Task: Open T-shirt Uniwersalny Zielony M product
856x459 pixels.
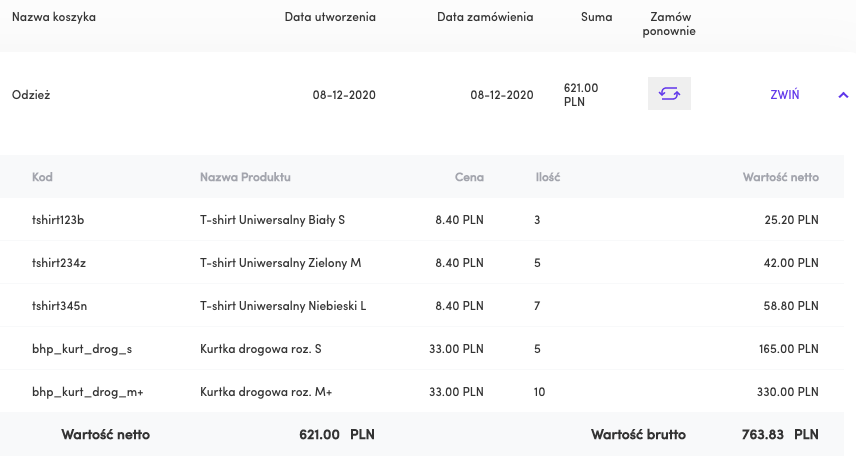Action: click(x=281, y=263)
